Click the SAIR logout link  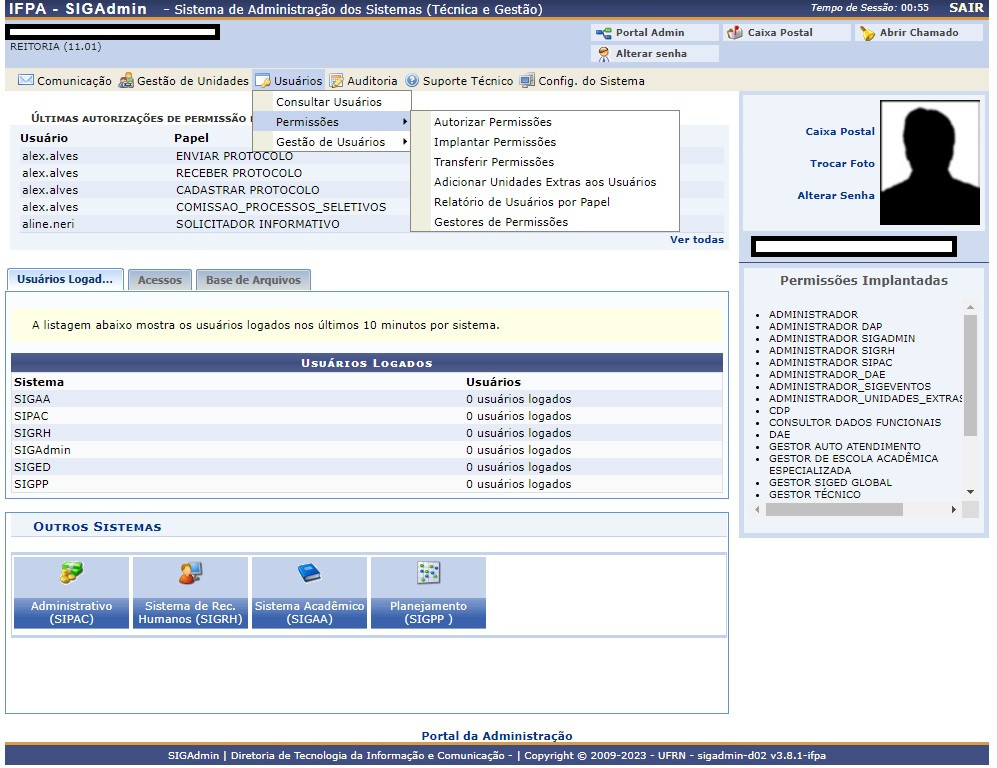[x=966, y=8]
